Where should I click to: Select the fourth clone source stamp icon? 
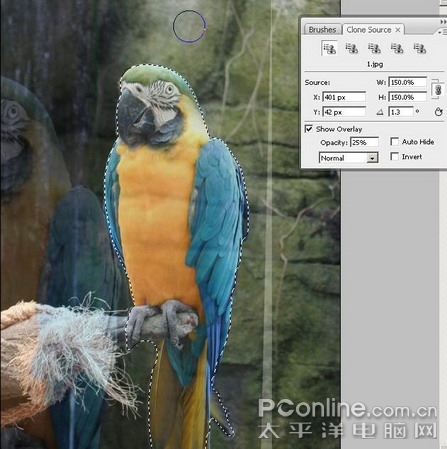tap(397, 48)
